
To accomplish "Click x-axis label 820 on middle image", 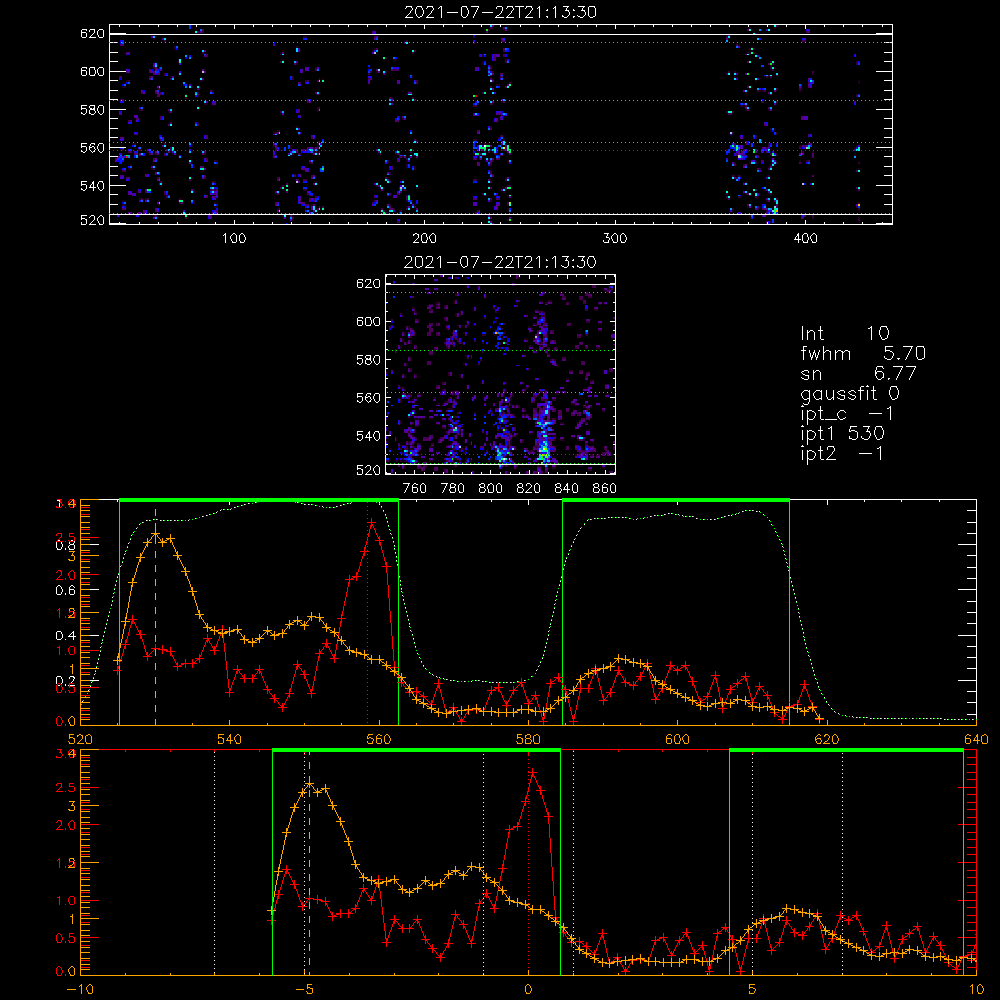I will (x=529, y=489).
